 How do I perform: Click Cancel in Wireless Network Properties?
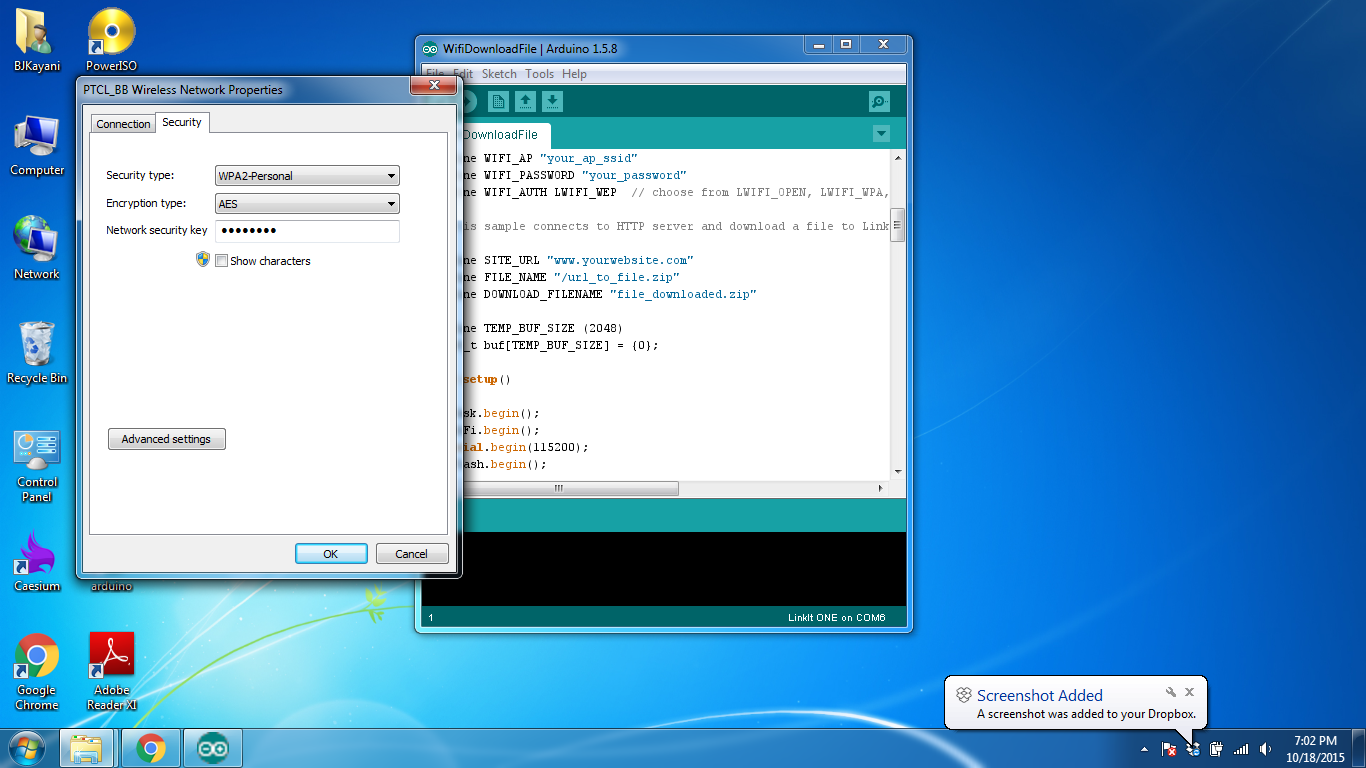(411, 554)
